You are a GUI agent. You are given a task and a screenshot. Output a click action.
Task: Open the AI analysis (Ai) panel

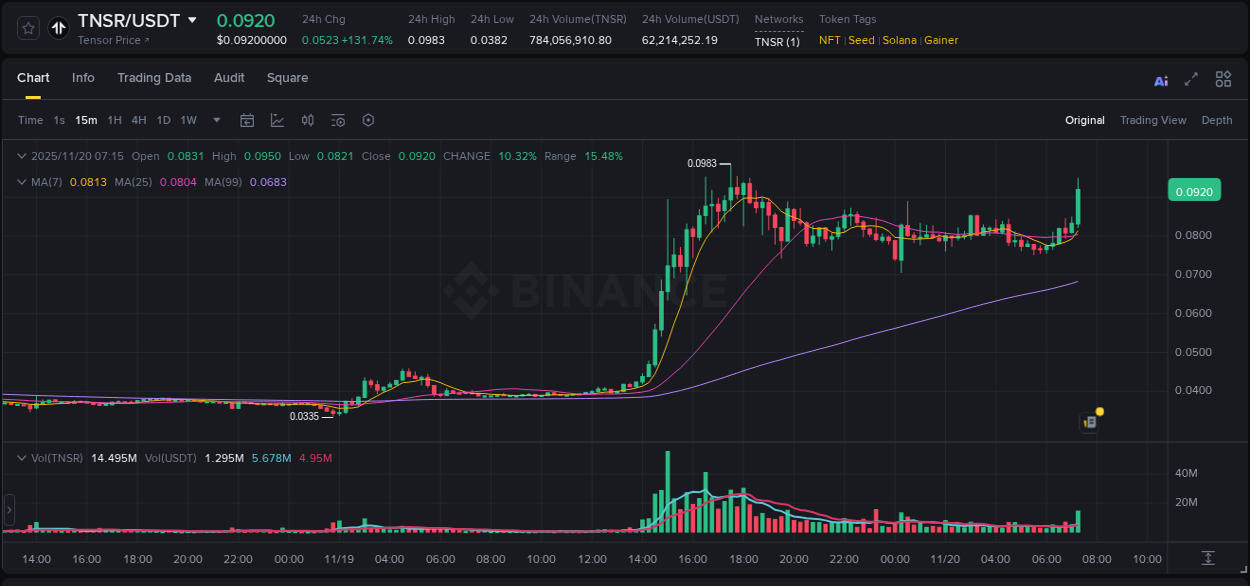click(x=1160, y=79)
